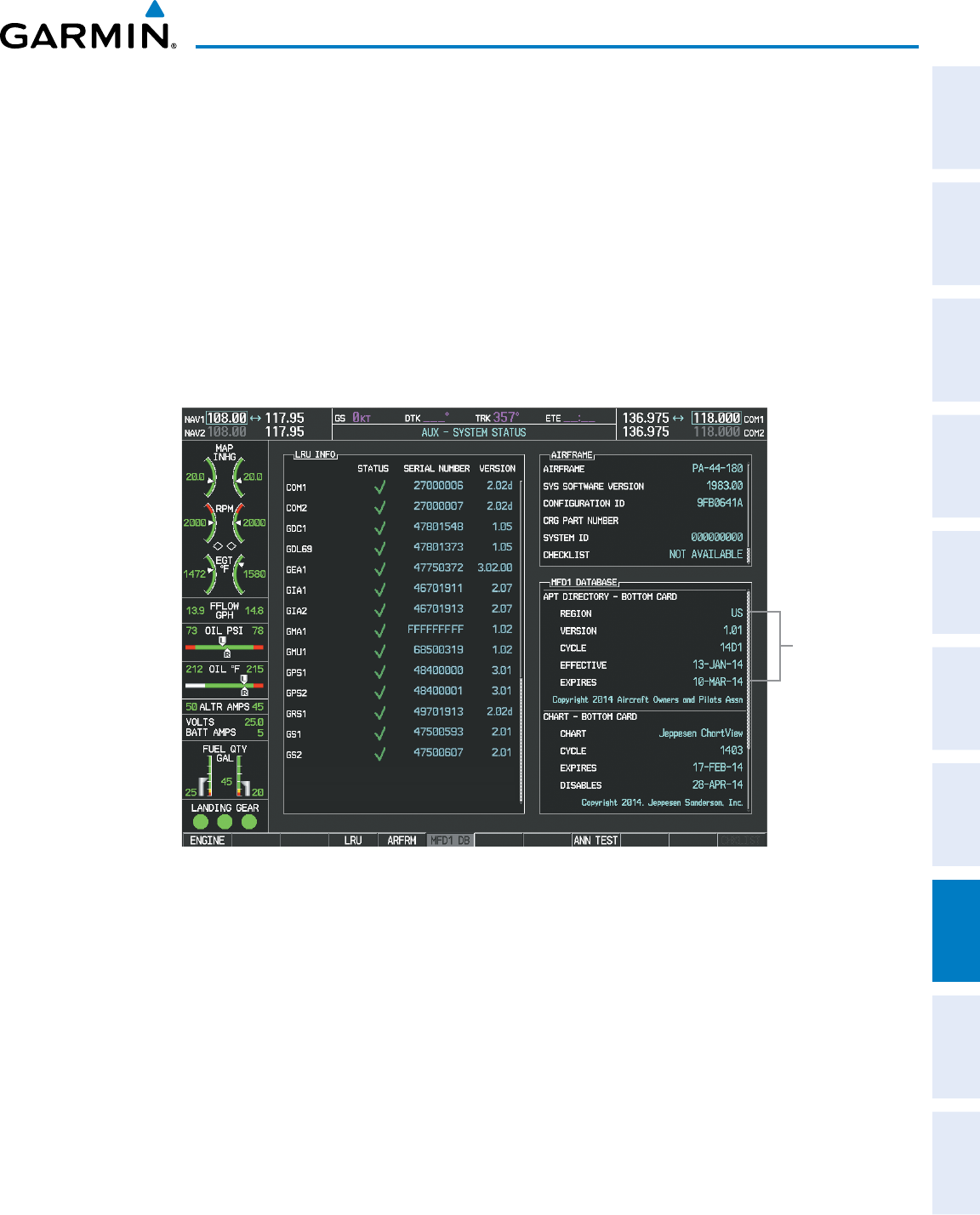Click TRK 357° readout

[497, 418]
